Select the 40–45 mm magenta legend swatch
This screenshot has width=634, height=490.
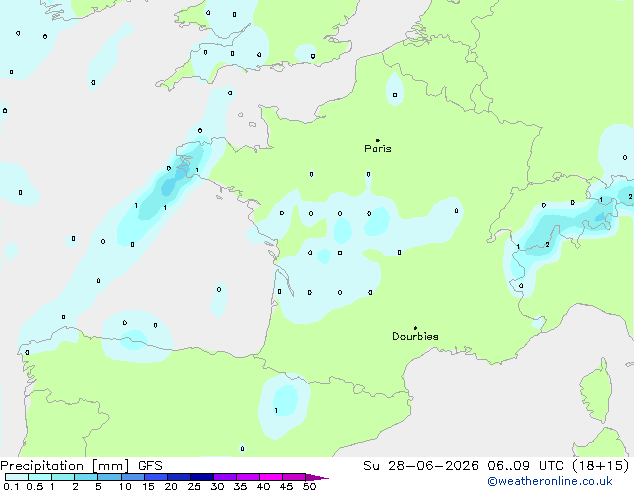pos(271,477)
